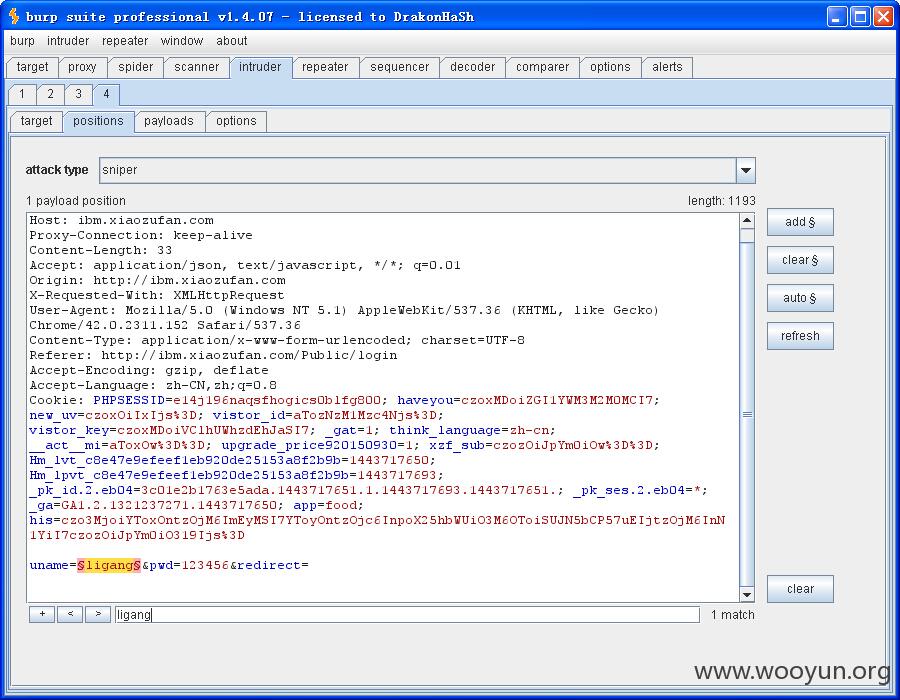Switch to the scanner tab

(x=196, y=67)
